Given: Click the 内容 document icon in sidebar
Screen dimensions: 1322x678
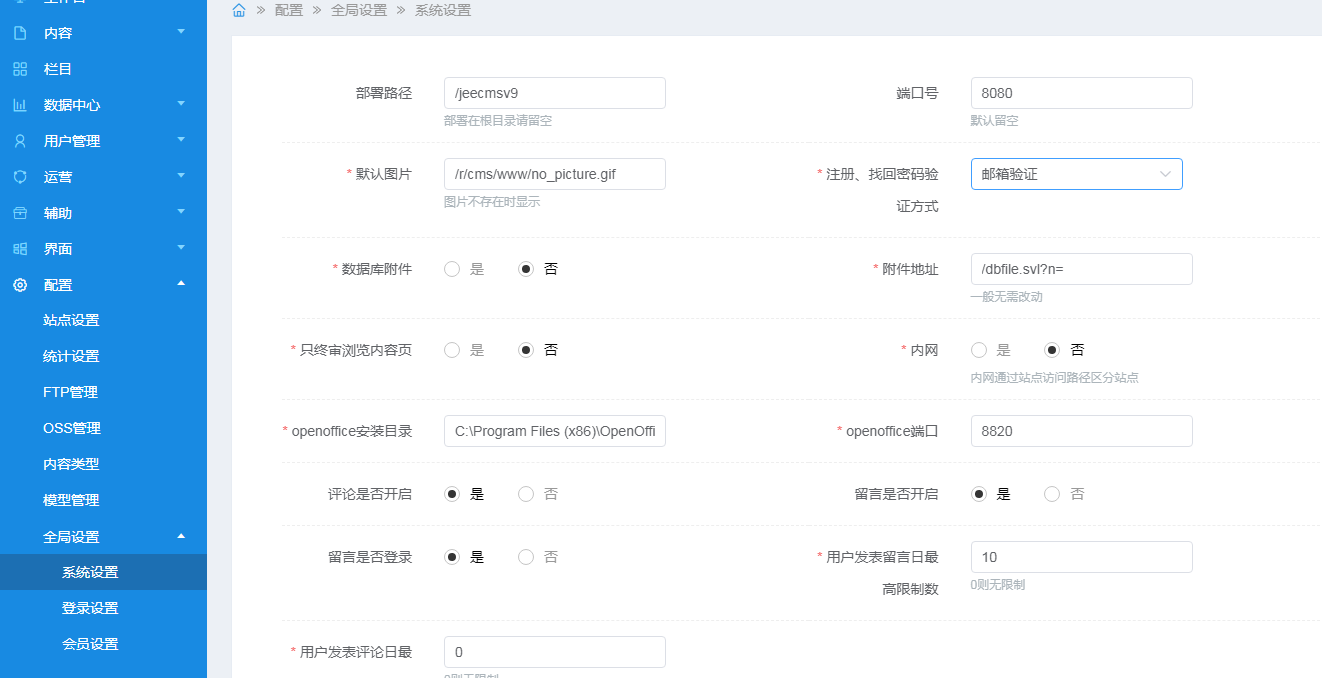Looking at the screenshot, I should [20, 33].
